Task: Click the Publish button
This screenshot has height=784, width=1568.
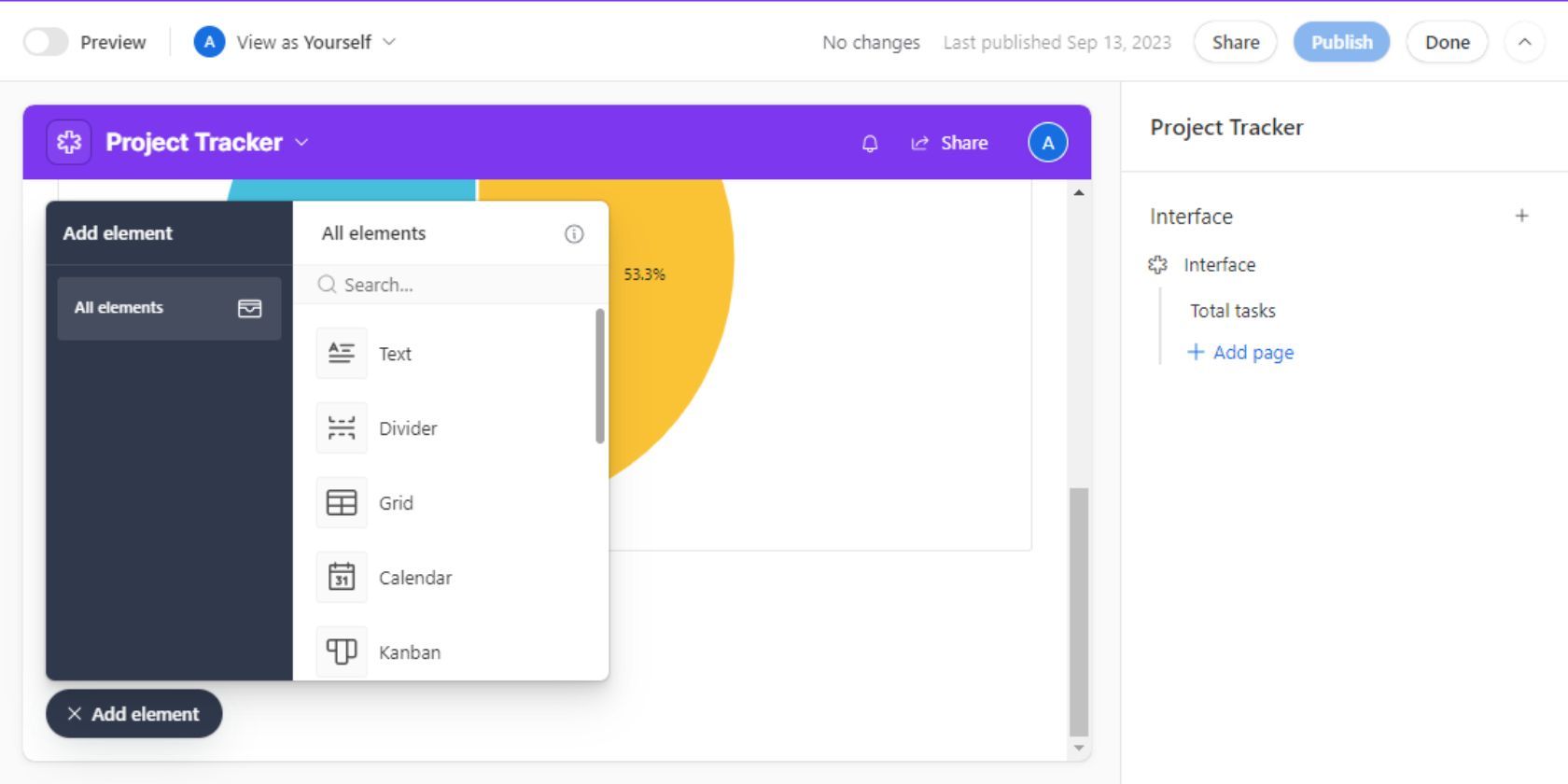Action: click(x=1341, y=42)
